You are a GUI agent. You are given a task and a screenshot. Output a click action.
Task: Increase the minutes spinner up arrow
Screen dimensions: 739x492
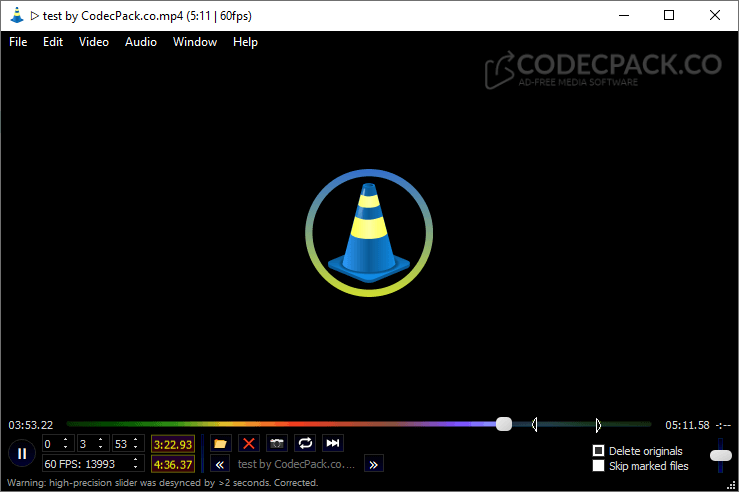click(100, 440)
